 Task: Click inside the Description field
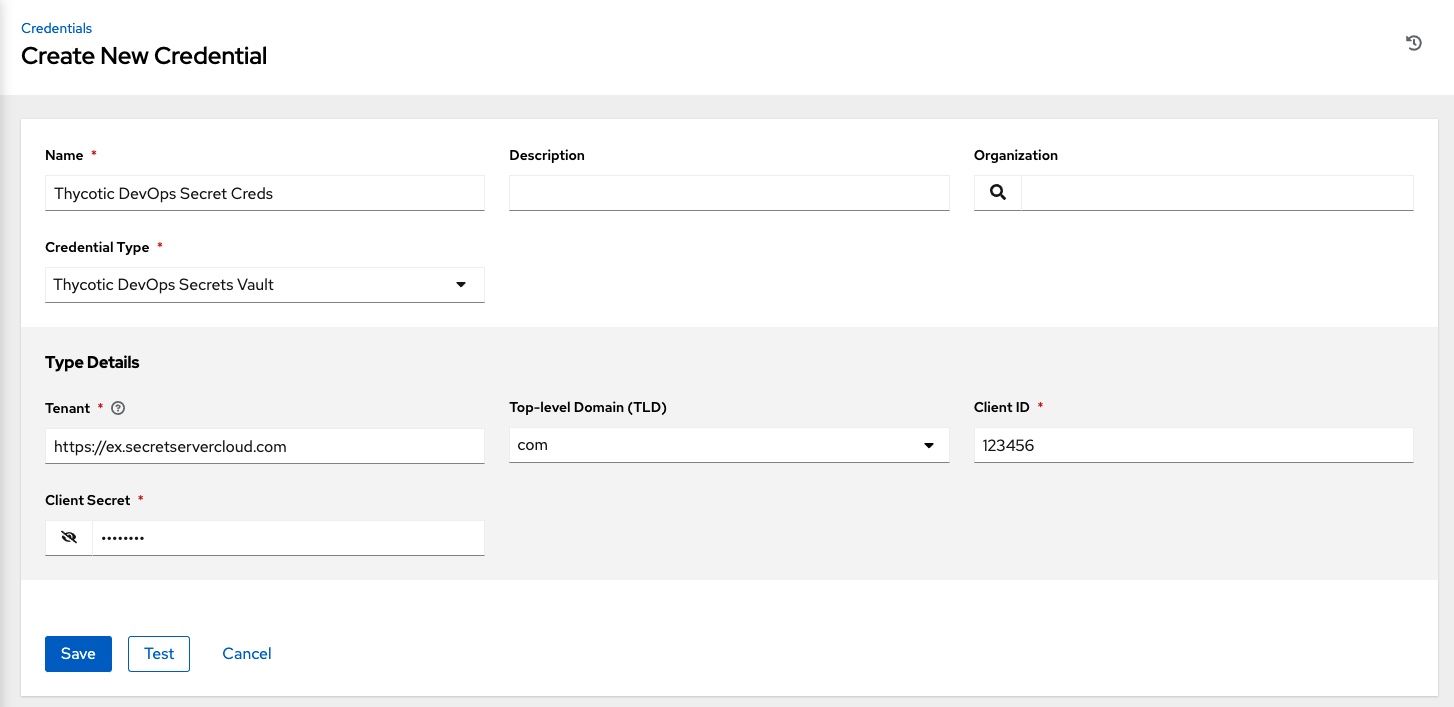click(729, 193)
